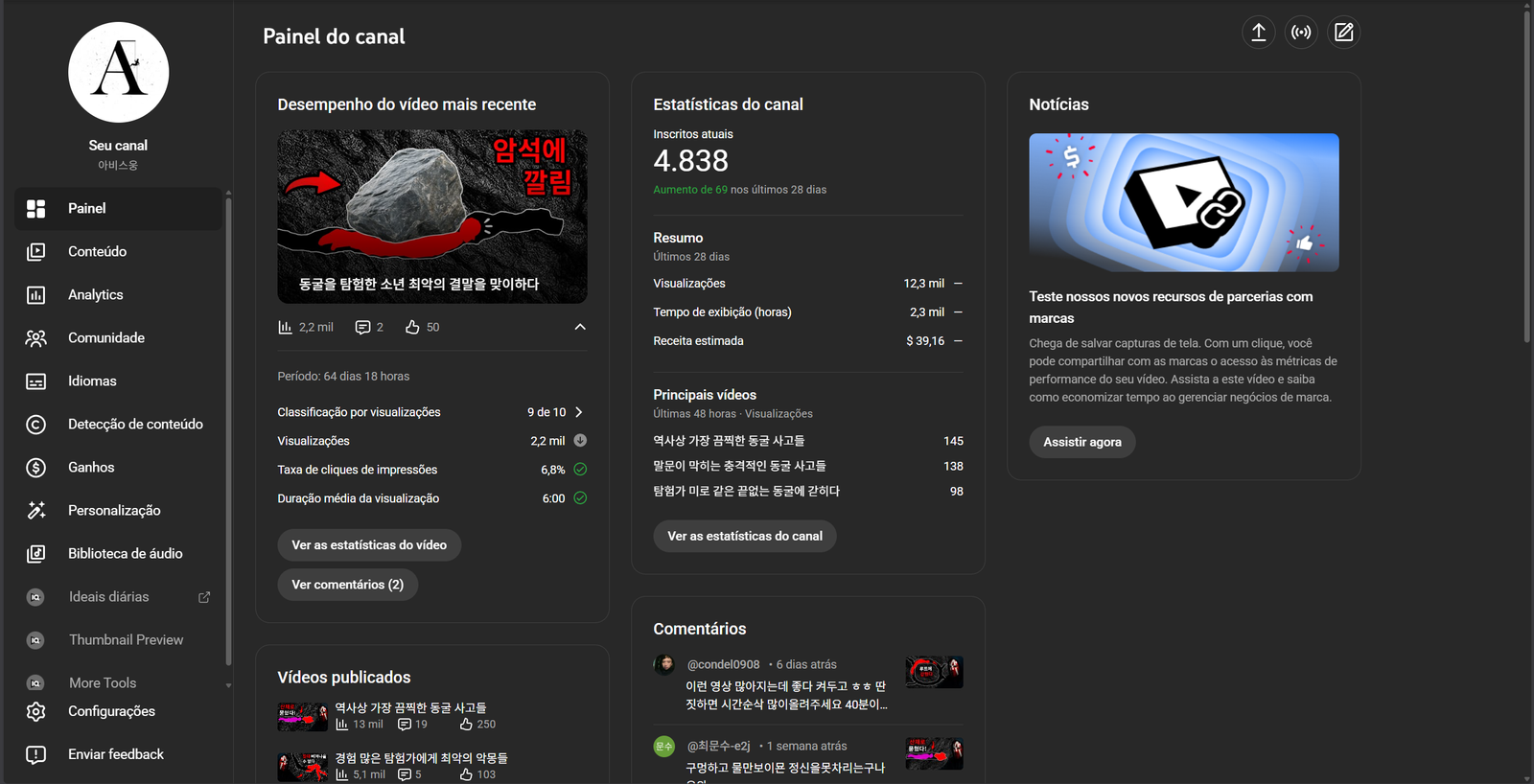Image resolution: width=1534 pixels, height=784 pixels.
Task: Select the Ganhos menu item
Action: [118, 468]
